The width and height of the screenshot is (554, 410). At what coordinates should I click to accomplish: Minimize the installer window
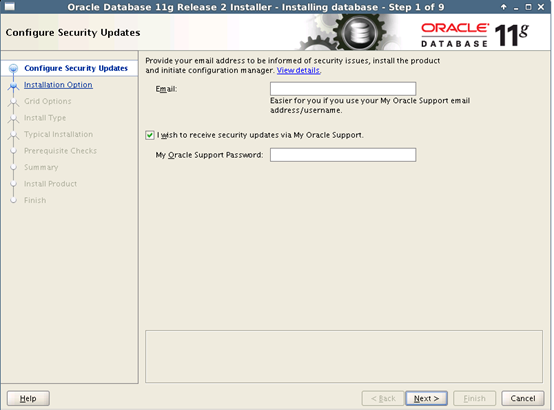516,7
